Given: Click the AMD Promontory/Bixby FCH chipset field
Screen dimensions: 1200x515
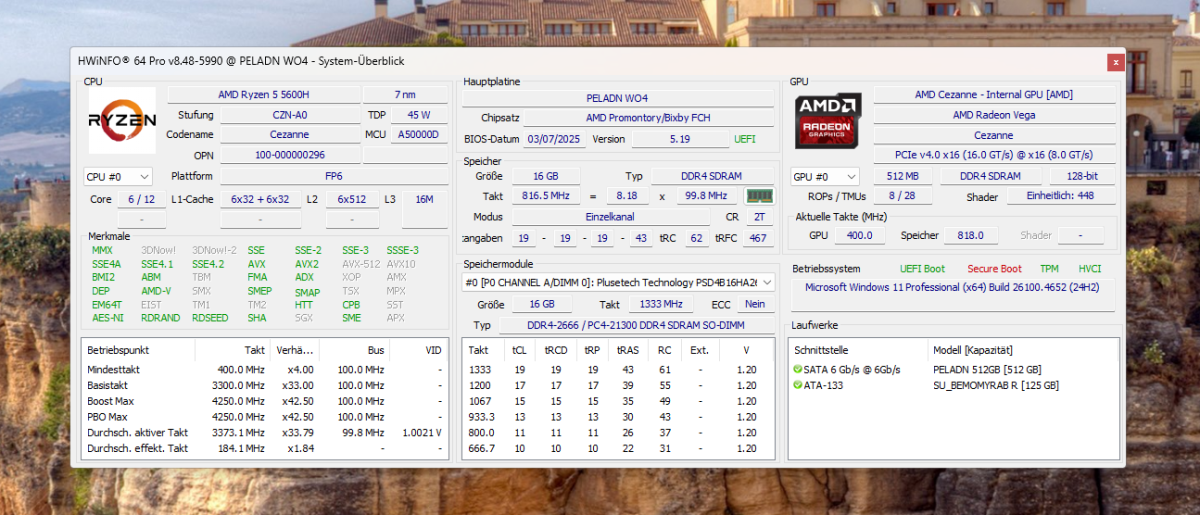Looking at the screenshot, I should (x=648, y=118).
